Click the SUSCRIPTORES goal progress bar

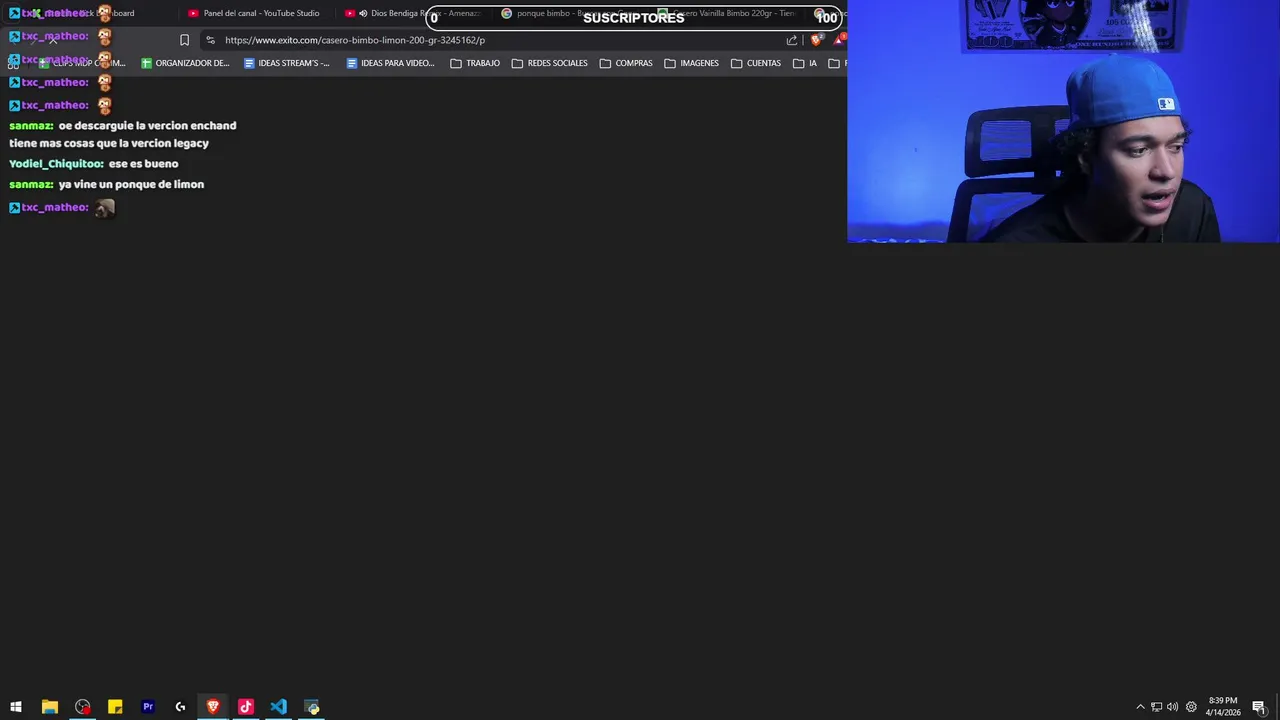coord(634,17)
